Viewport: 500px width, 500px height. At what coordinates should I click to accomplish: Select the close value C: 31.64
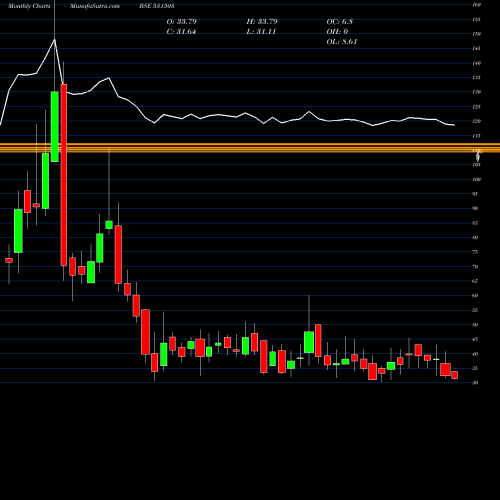pos(181,32)
